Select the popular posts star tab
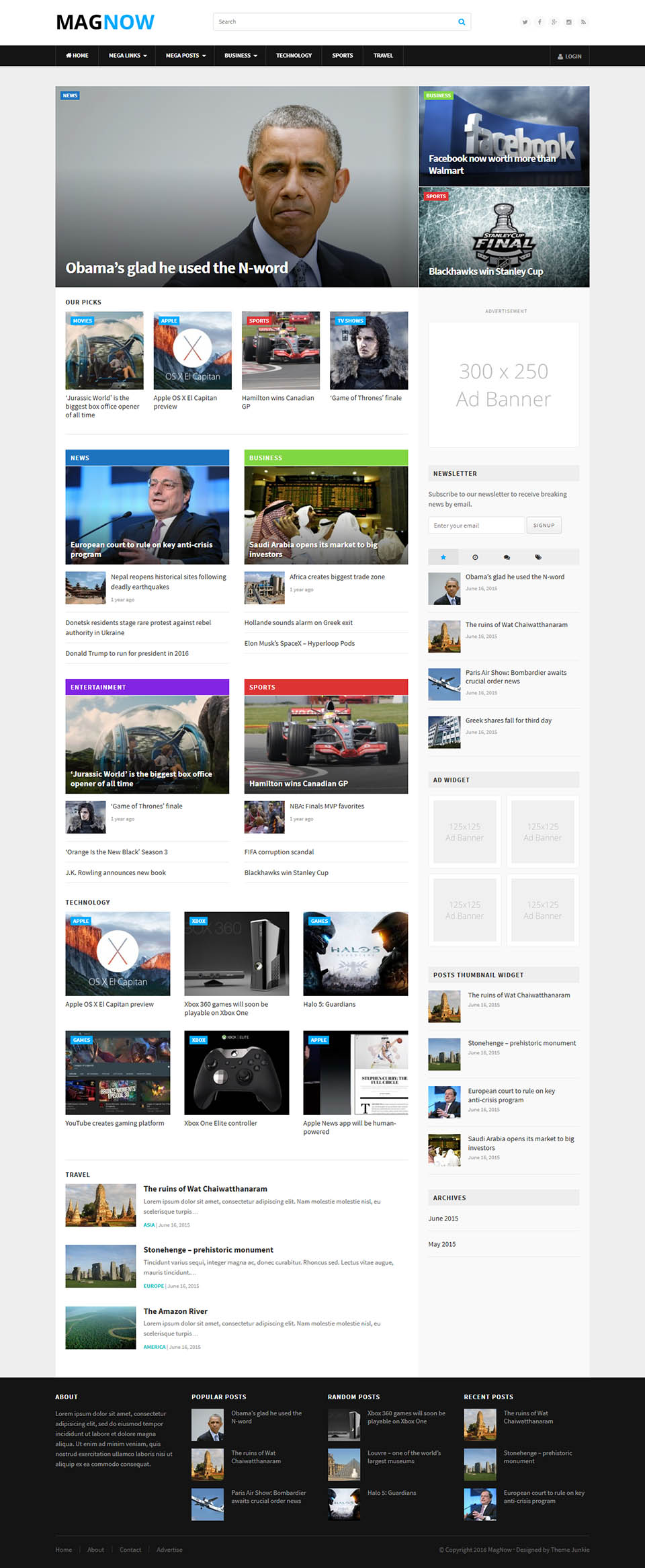645x1568 pixels. [x=443, y=557]
